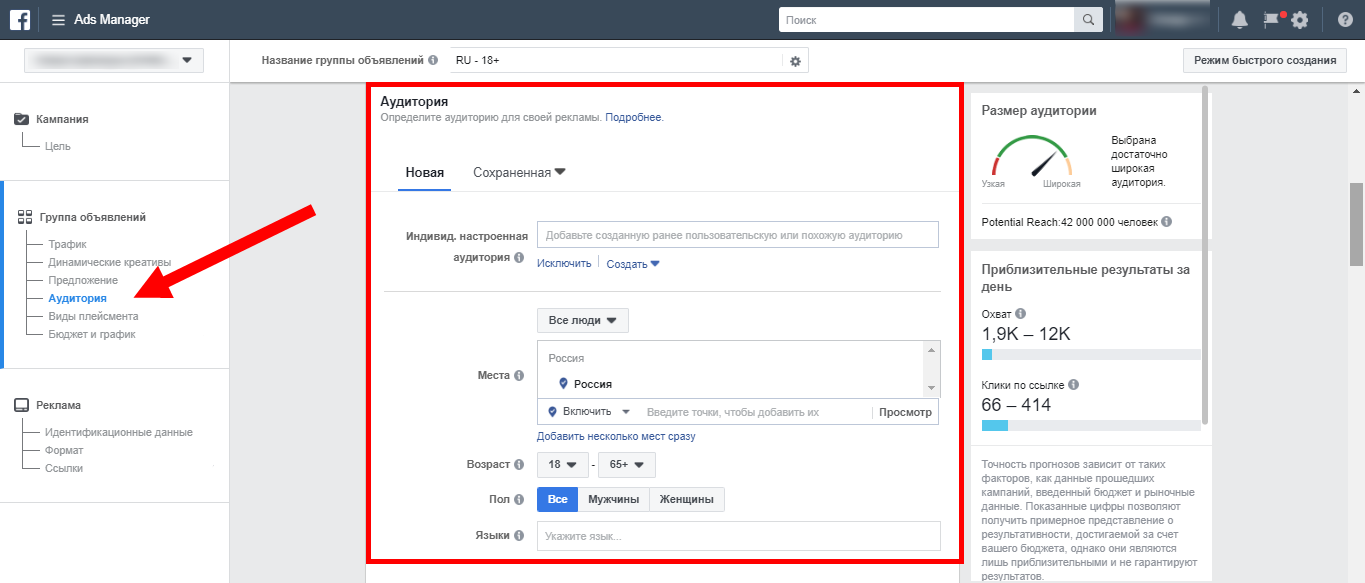Screen dimensions: 1365x583
Task: Go to Формат in sidebar
Action: (64, 450)
